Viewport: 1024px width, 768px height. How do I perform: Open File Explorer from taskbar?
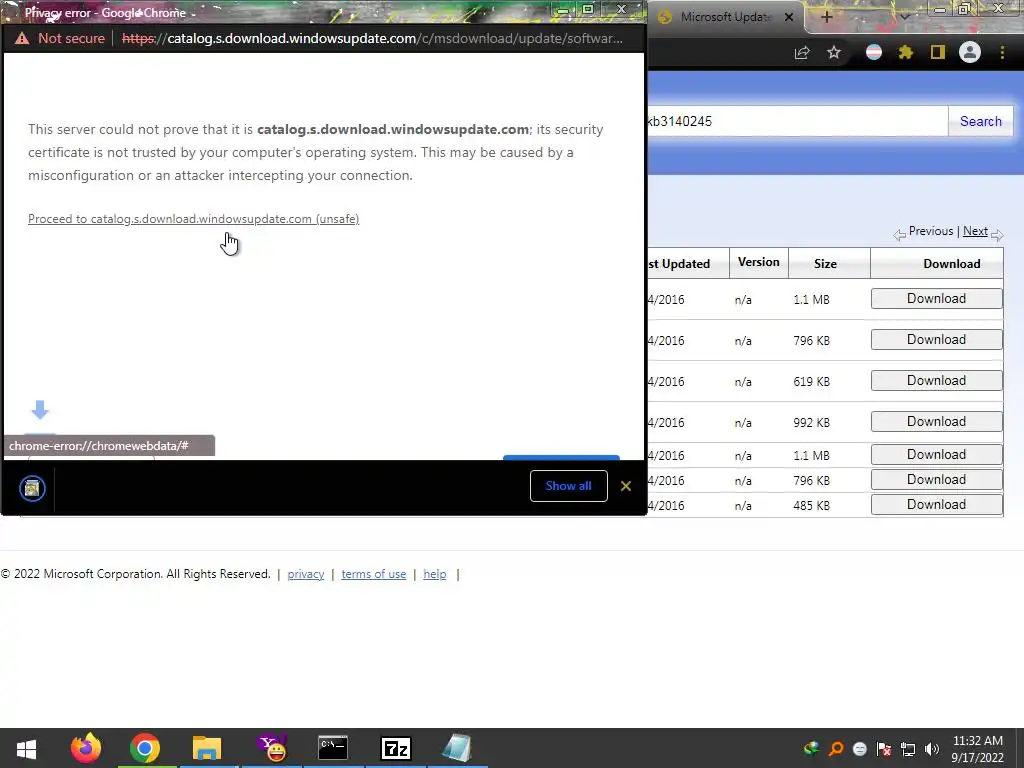click(x=207, y=748)
